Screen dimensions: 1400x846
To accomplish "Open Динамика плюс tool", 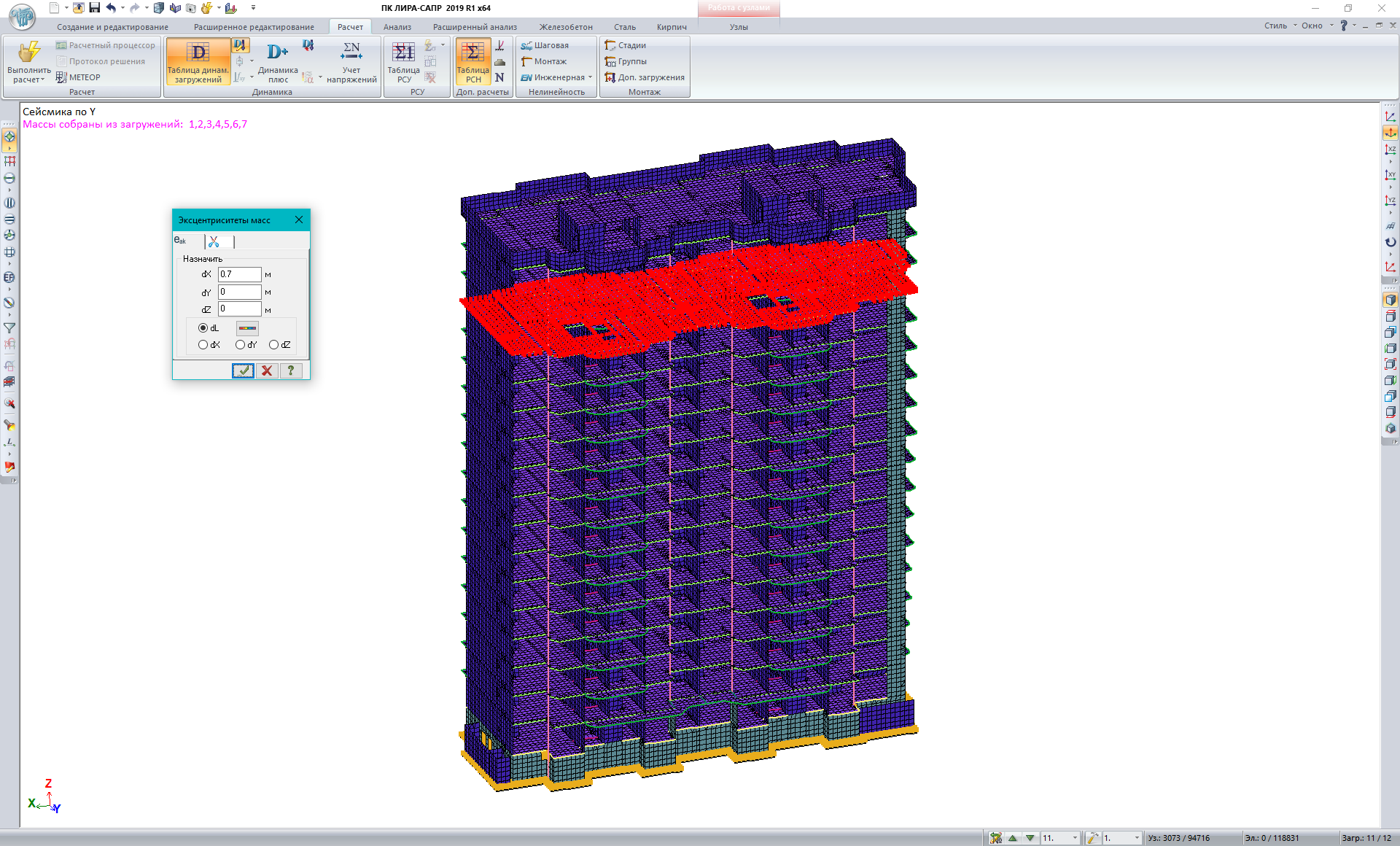I will [278, 62].
